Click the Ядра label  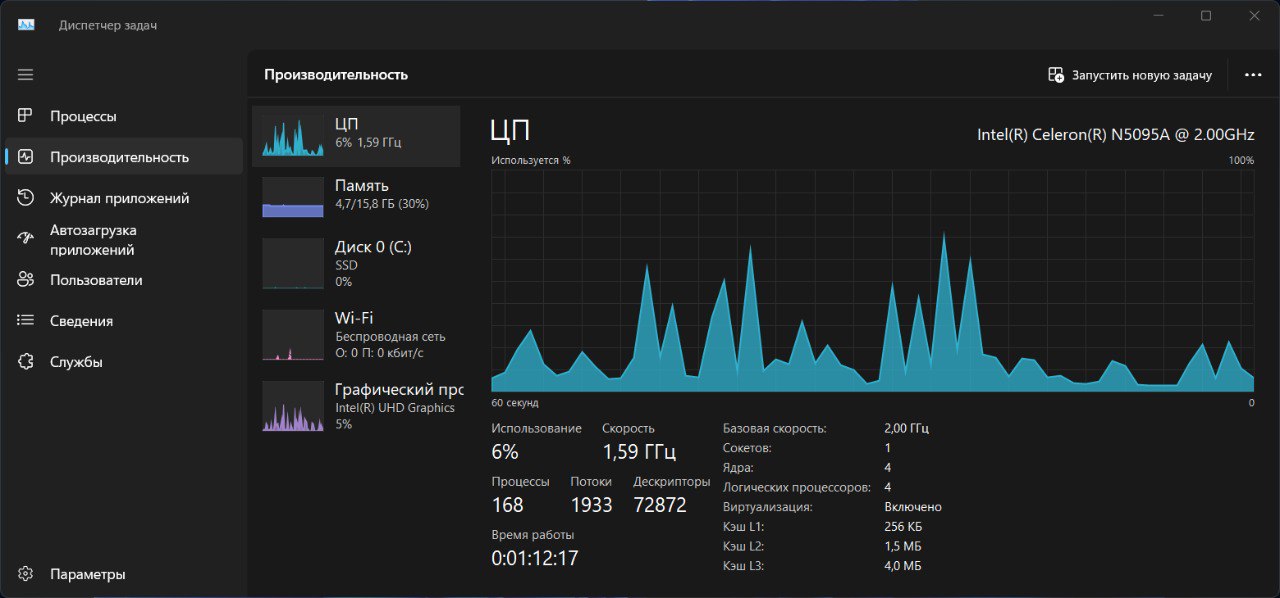[738, 467]
